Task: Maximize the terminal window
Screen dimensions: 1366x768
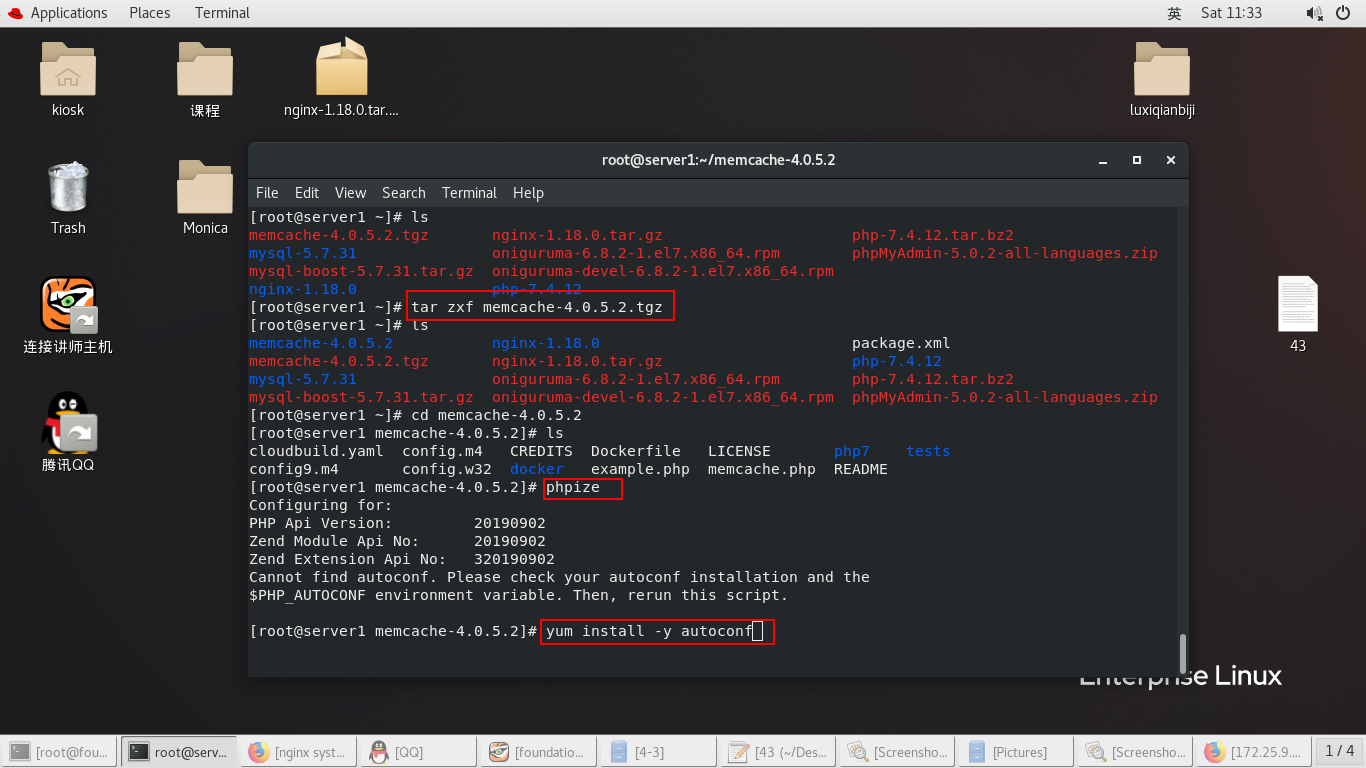Action: pyautogui.click(x=1137, y=160)
